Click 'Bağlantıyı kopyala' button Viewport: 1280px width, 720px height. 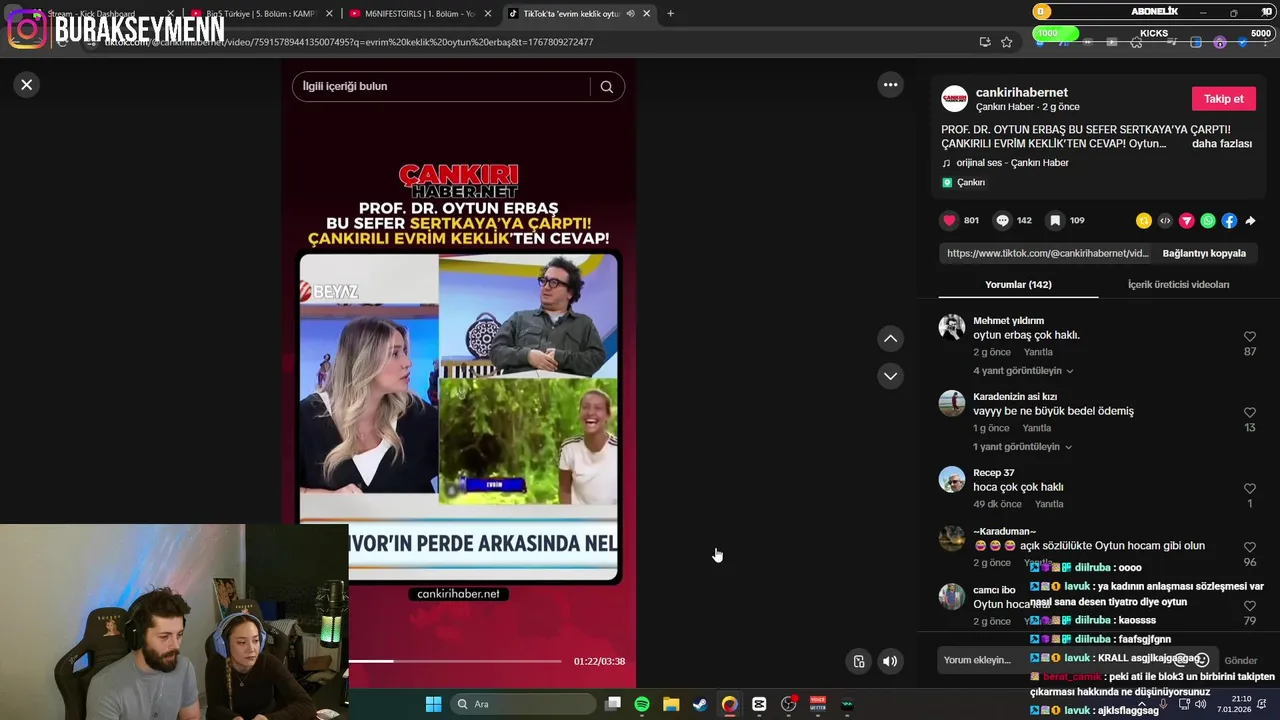point(1204,253)
